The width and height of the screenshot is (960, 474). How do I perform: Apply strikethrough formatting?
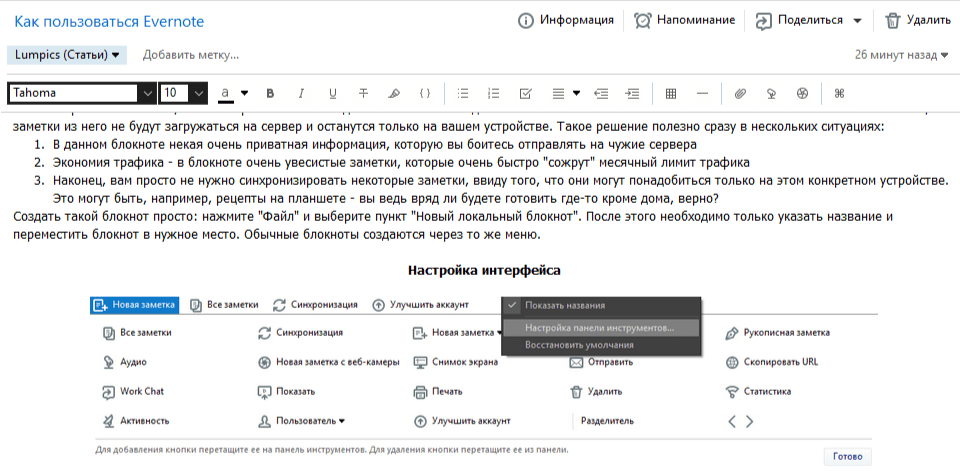[363, 93]
